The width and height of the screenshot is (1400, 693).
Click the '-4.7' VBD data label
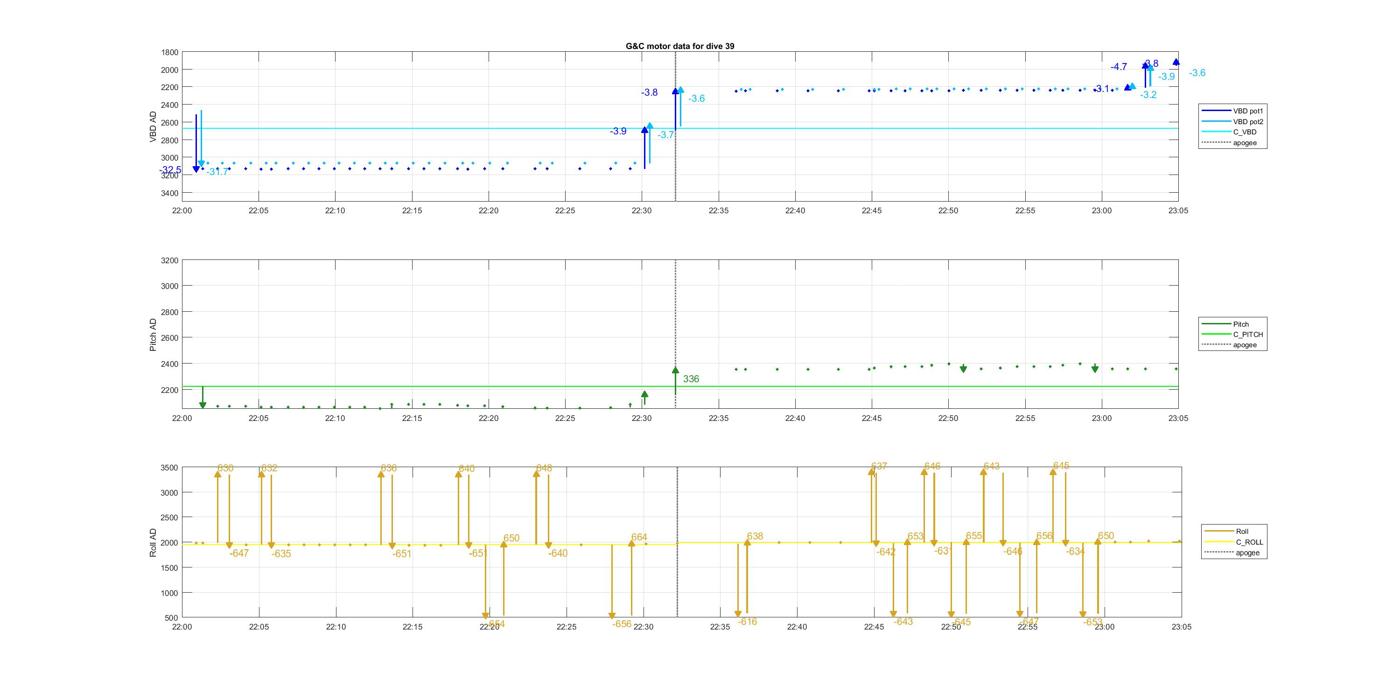1119,67
